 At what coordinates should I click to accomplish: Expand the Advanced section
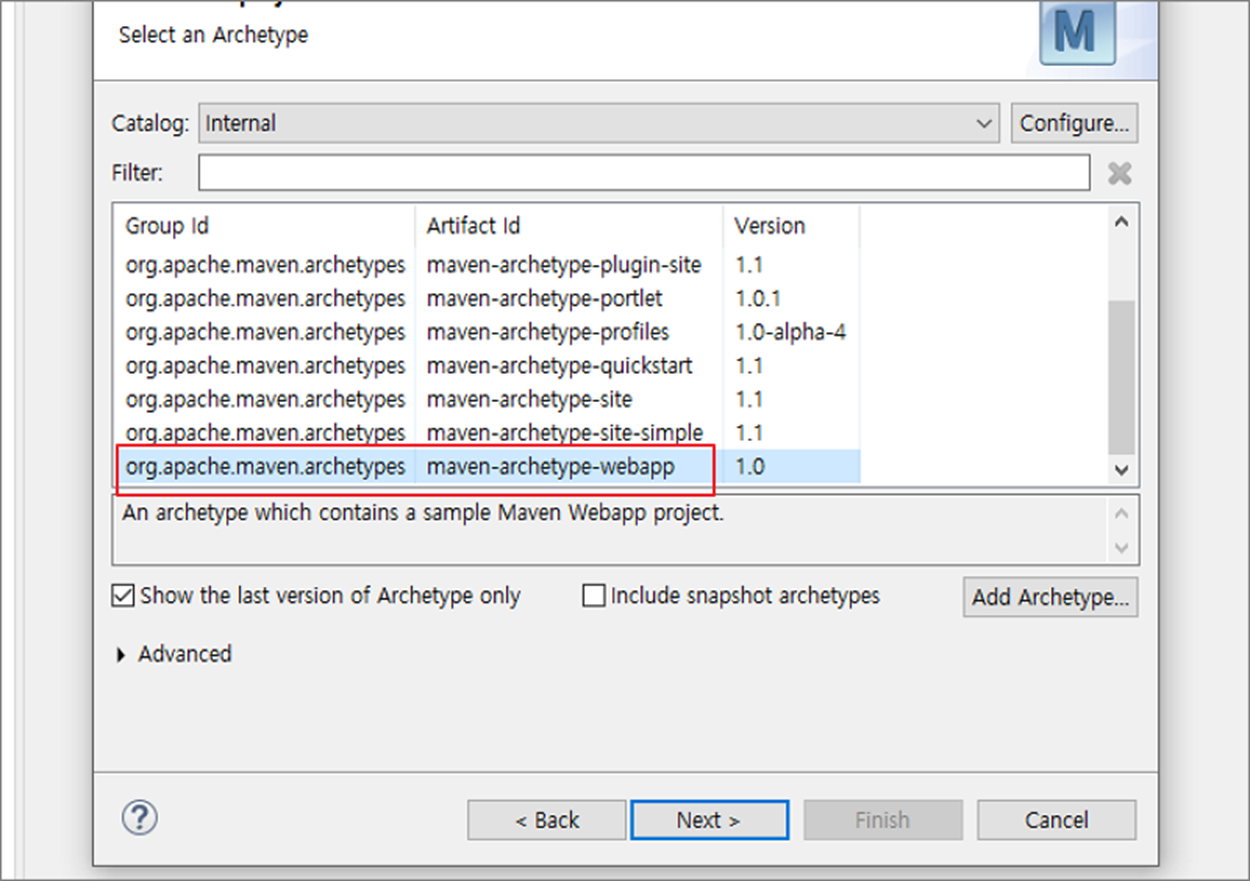coord(174,654)
